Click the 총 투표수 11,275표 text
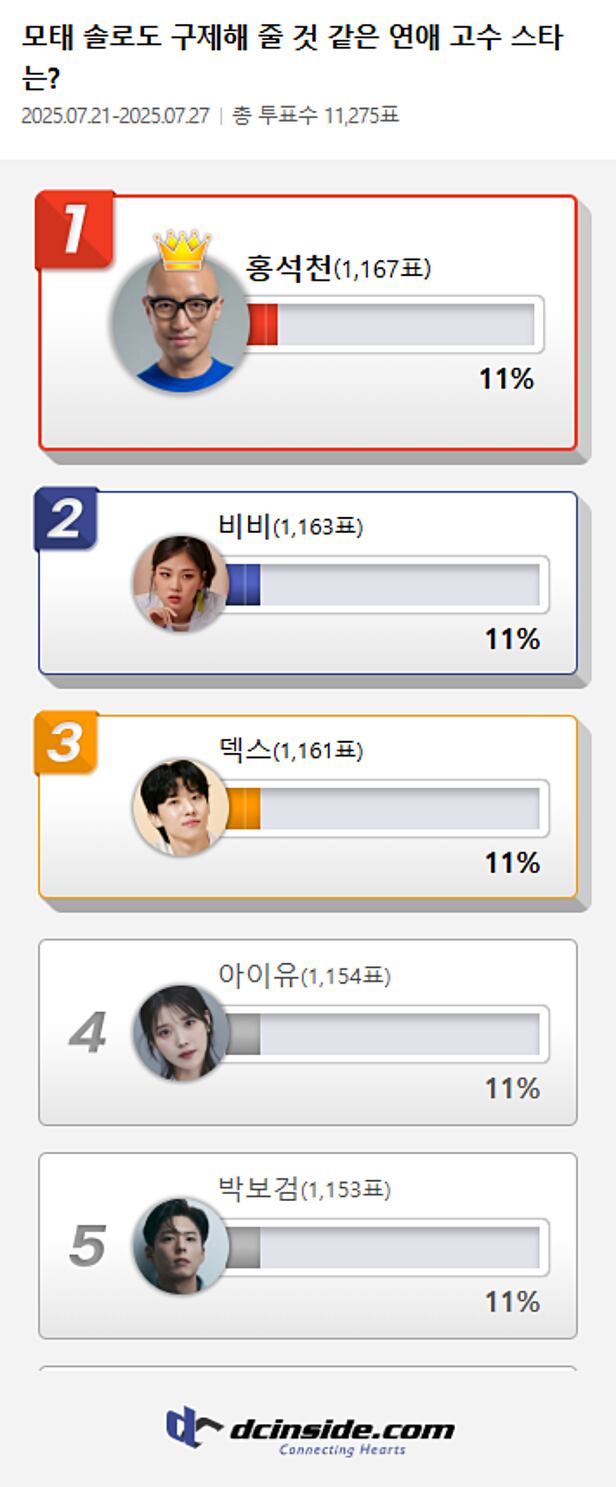Image resolution: width=616 pixels, height=1487 pixels. [316, 116]
